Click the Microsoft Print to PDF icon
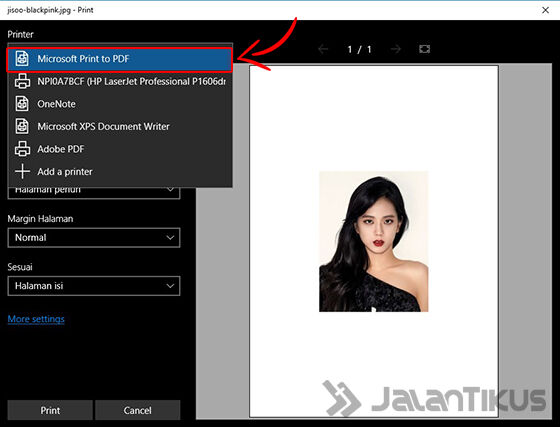Viewport: 560px width, 427px height. click(22, 59)
